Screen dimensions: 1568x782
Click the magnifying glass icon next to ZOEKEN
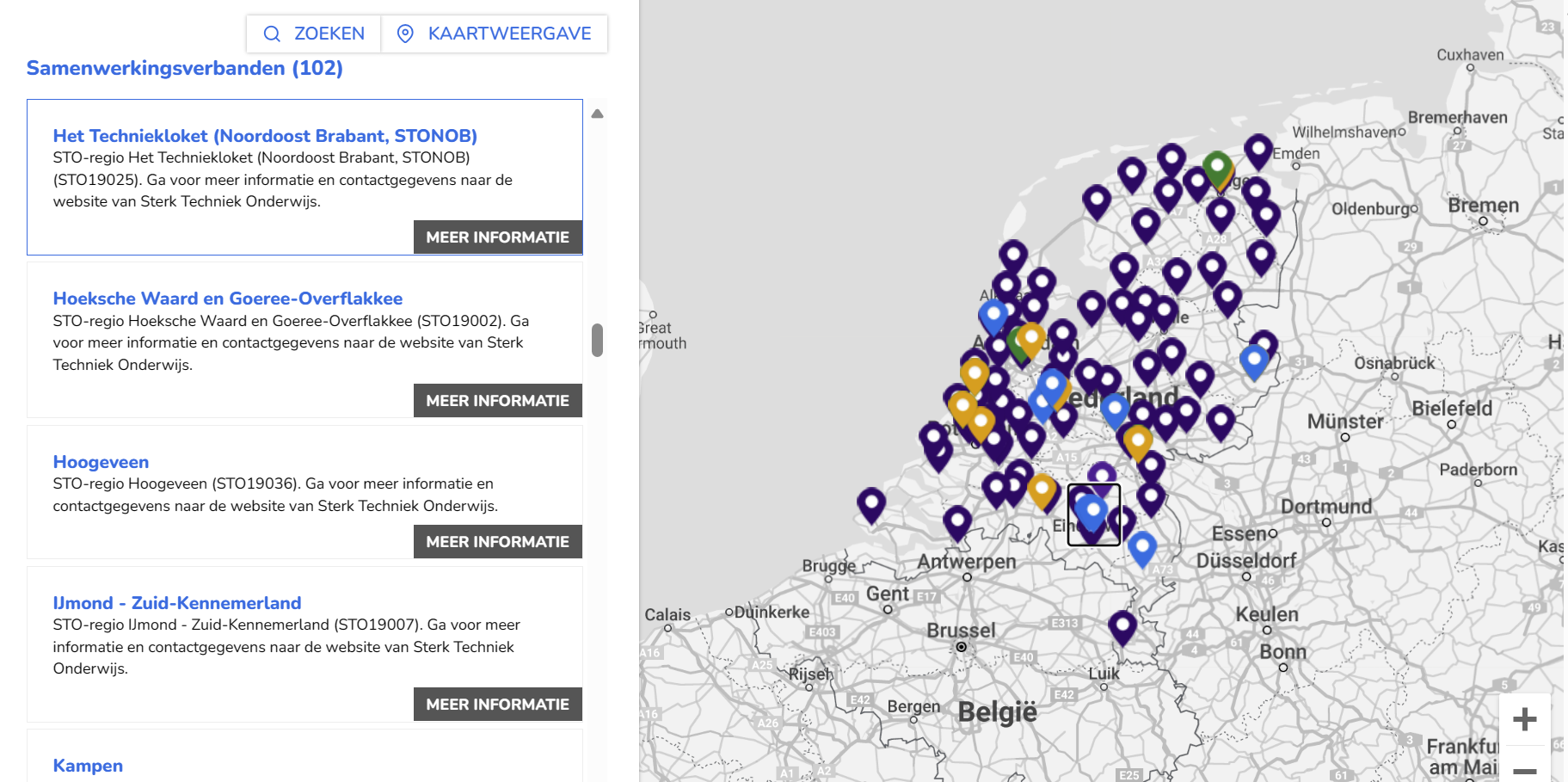pos(272,34)
